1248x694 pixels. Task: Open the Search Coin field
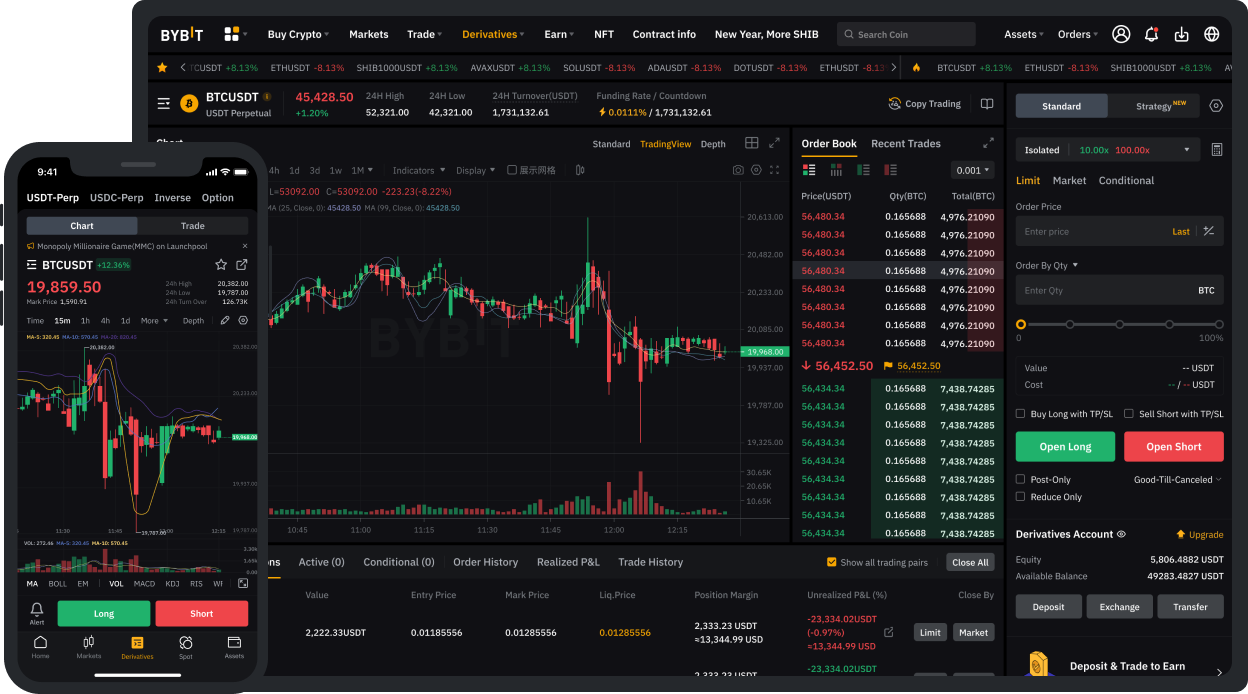click(x=905, y=33)
